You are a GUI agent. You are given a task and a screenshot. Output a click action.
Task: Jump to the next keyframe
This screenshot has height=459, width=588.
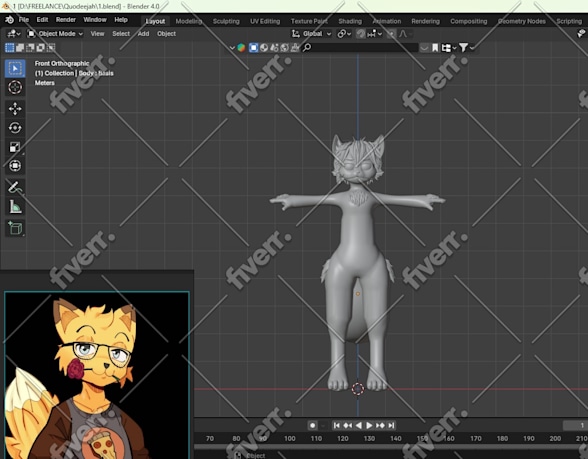point(380,426)
